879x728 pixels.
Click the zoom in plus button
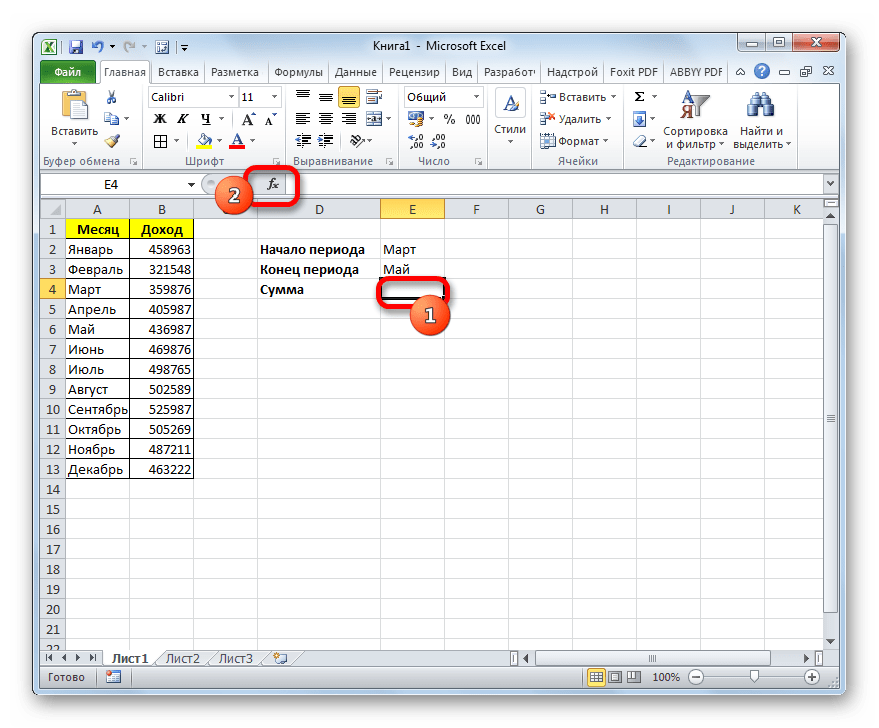tap(812, 677)
